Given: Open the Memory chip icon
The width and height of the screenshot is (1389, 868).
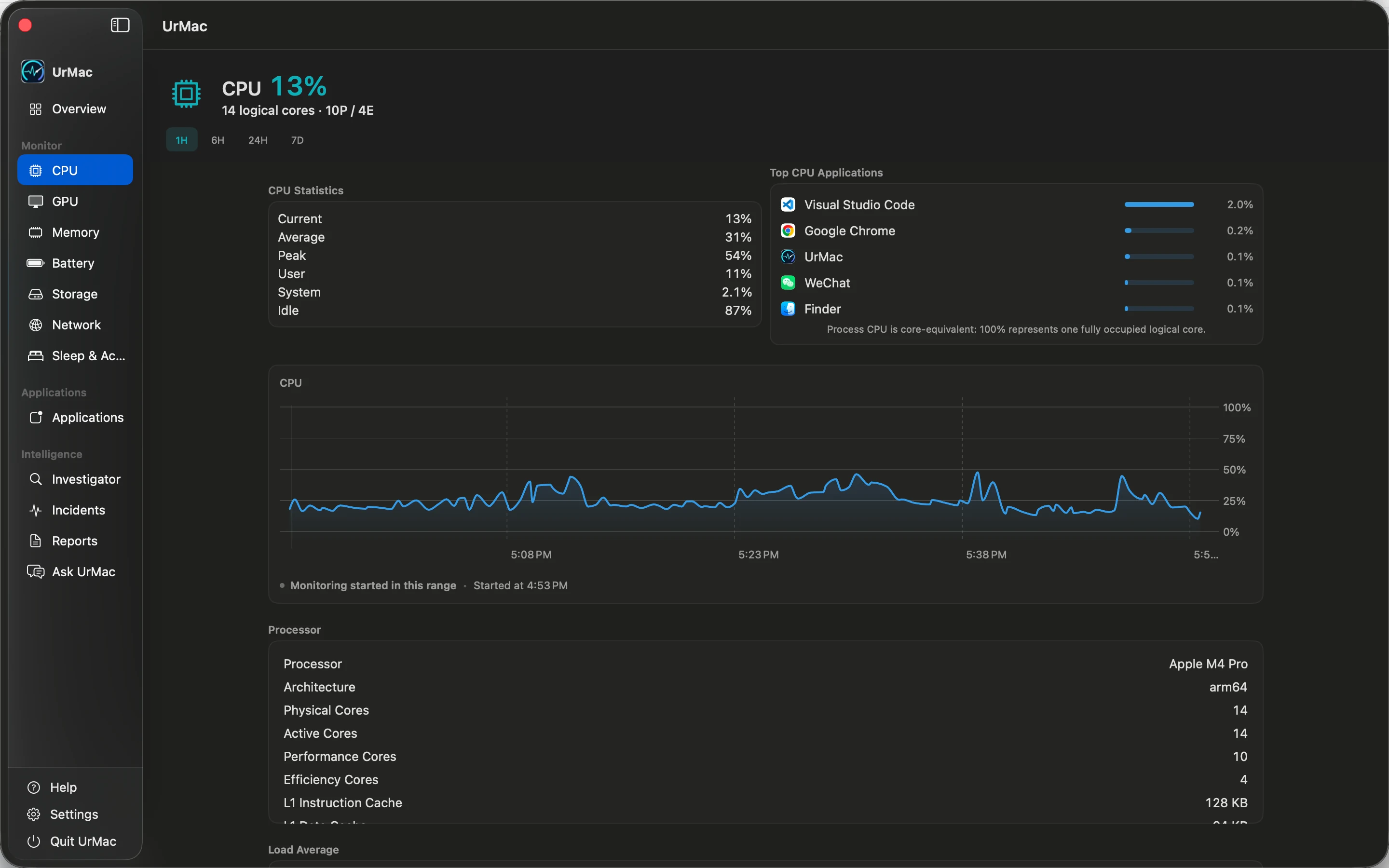Looking at the screenshot, I should (36, 232).
